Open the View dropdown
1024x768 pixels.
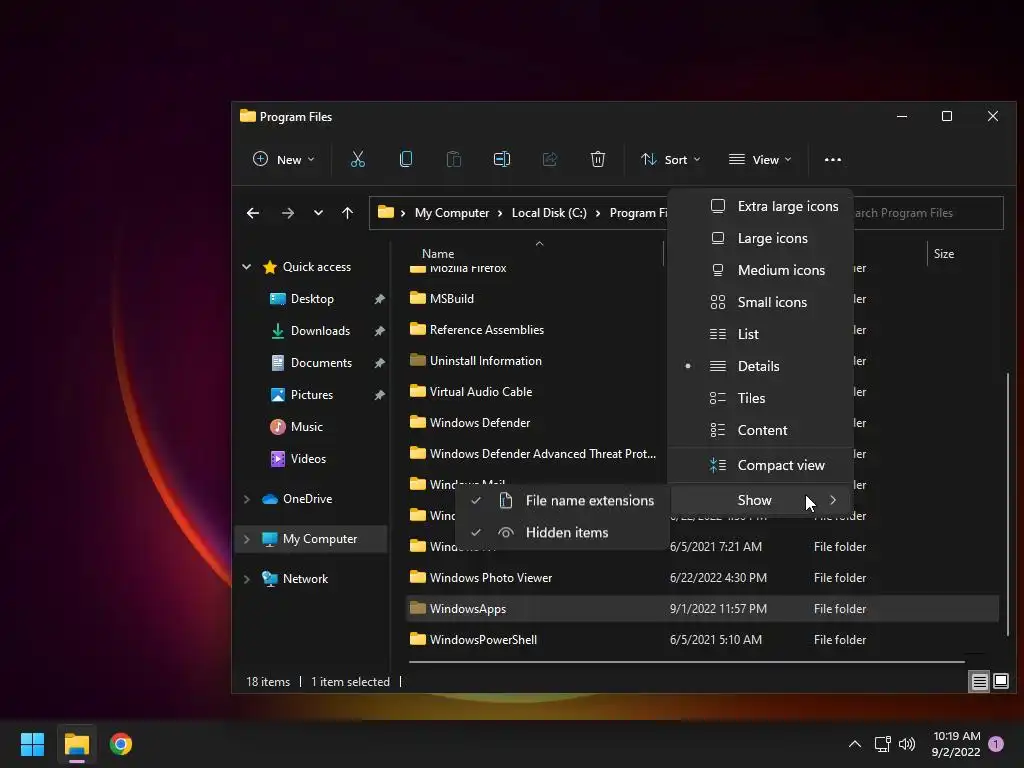click(760, 159)
